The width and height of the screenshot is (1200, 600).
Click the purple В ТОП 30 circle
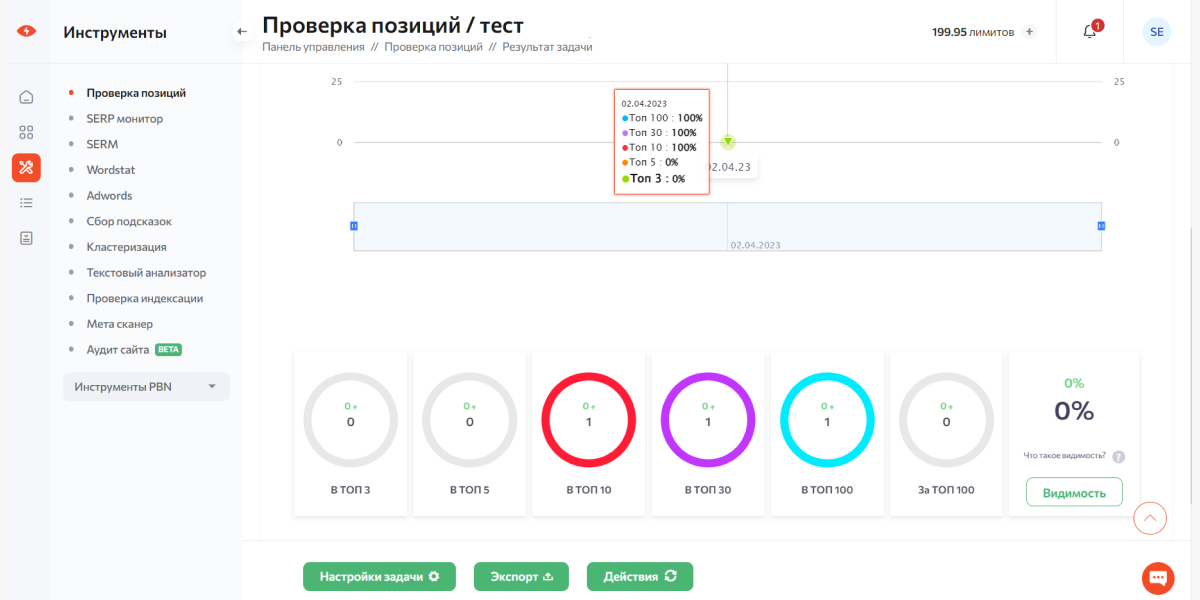coord(708,420)
